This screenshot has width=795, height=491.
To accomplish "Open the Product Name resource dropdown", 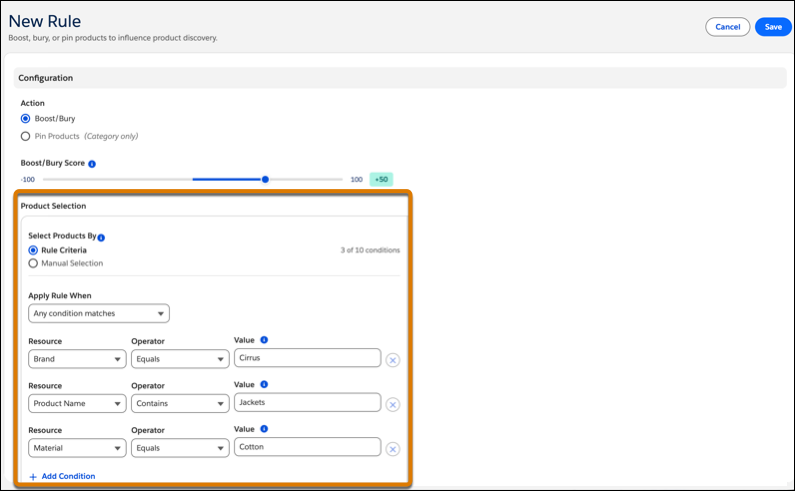I will 77,404.
